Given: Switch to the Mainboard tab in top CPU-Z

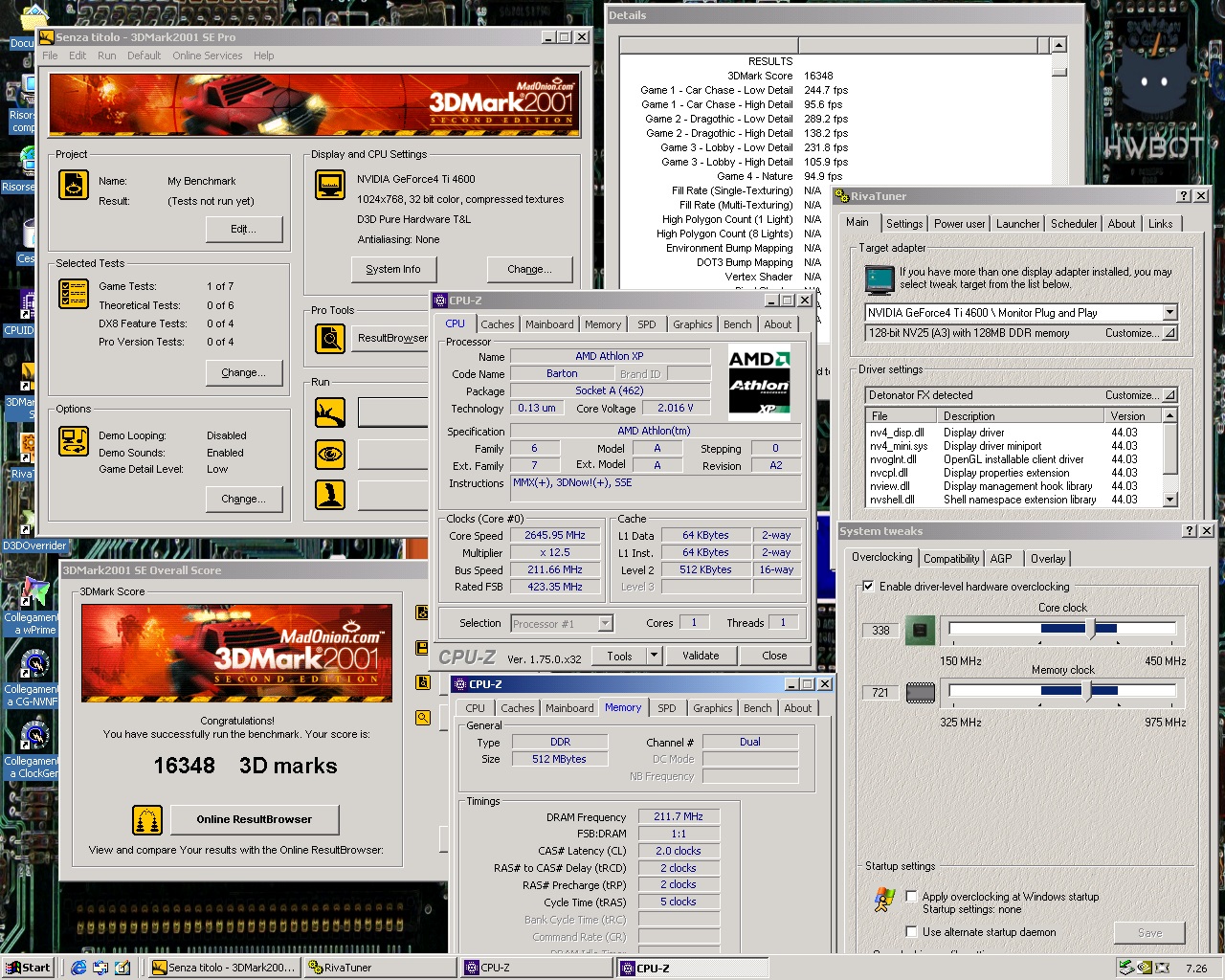Looking at the screenshot, I should pyautogui.click(x=549, y=324).
